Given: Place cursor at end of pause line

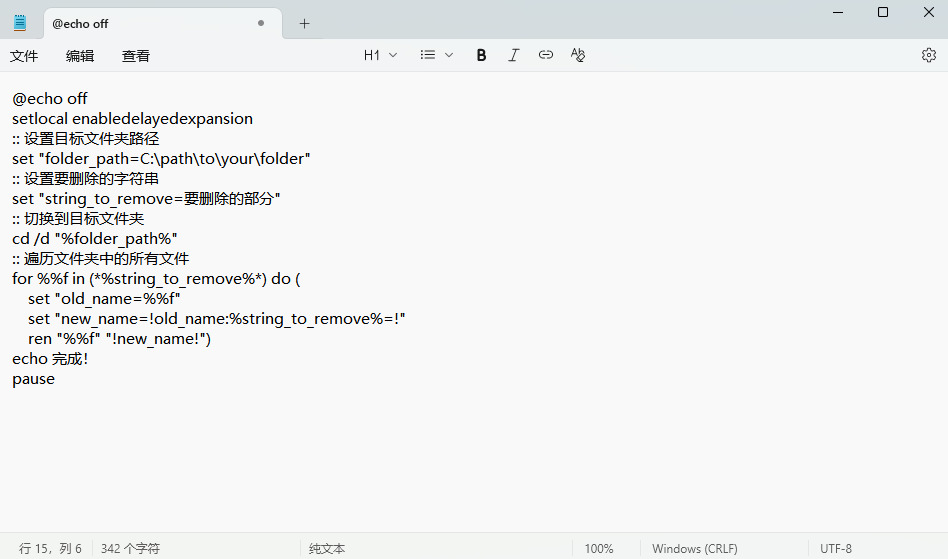Looking at the screenshot, I should (56, 379).
